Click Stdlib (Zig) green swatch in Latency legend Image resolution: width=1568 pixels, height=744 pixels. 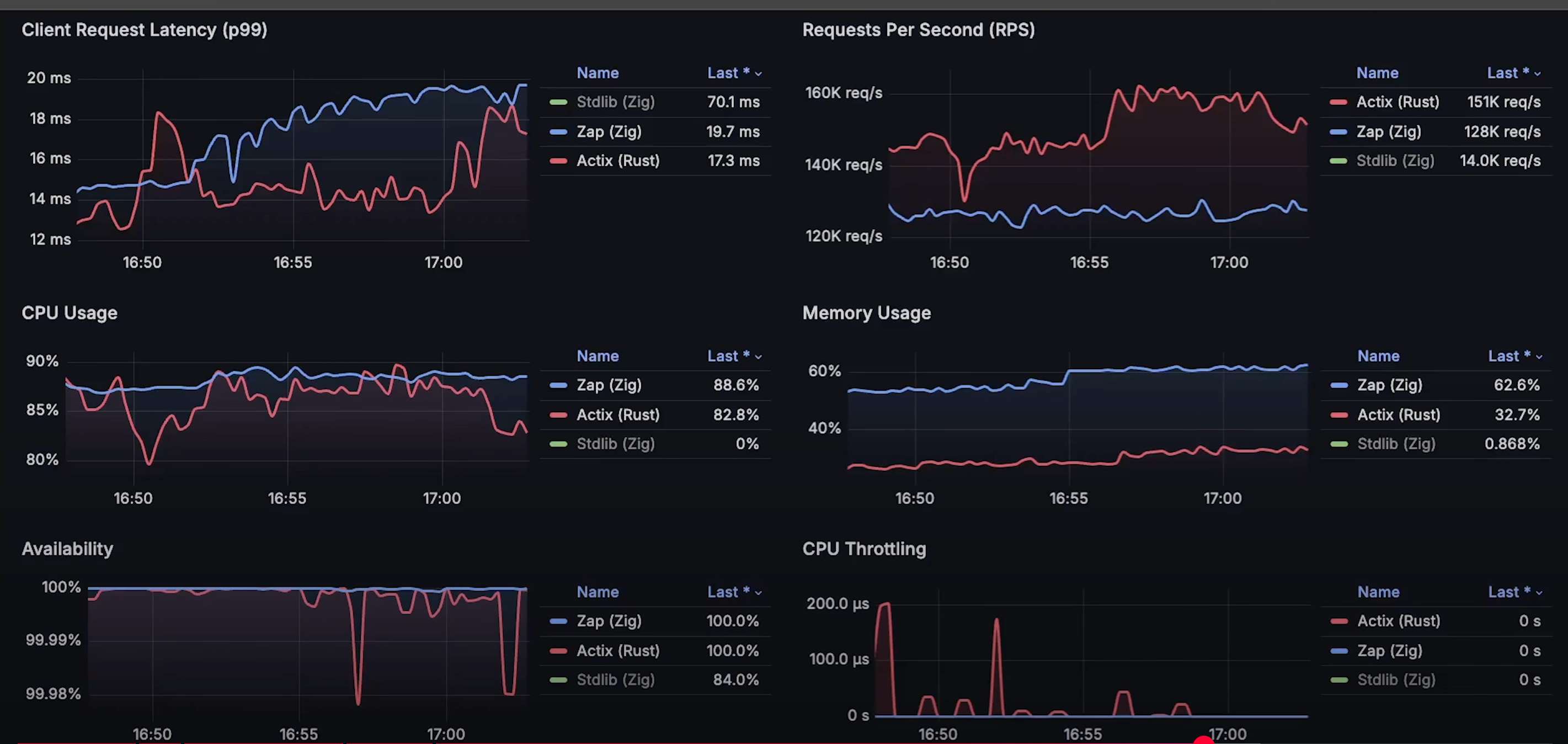pyautogui.click(x=558, y=102)
